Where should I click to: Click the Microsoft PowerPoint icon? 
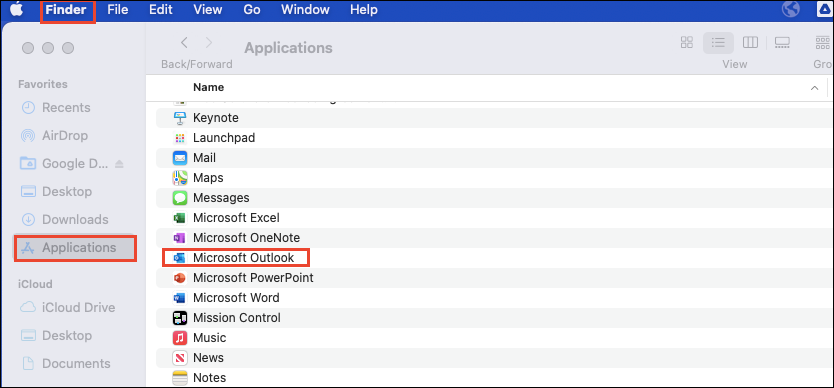[180, 278]
